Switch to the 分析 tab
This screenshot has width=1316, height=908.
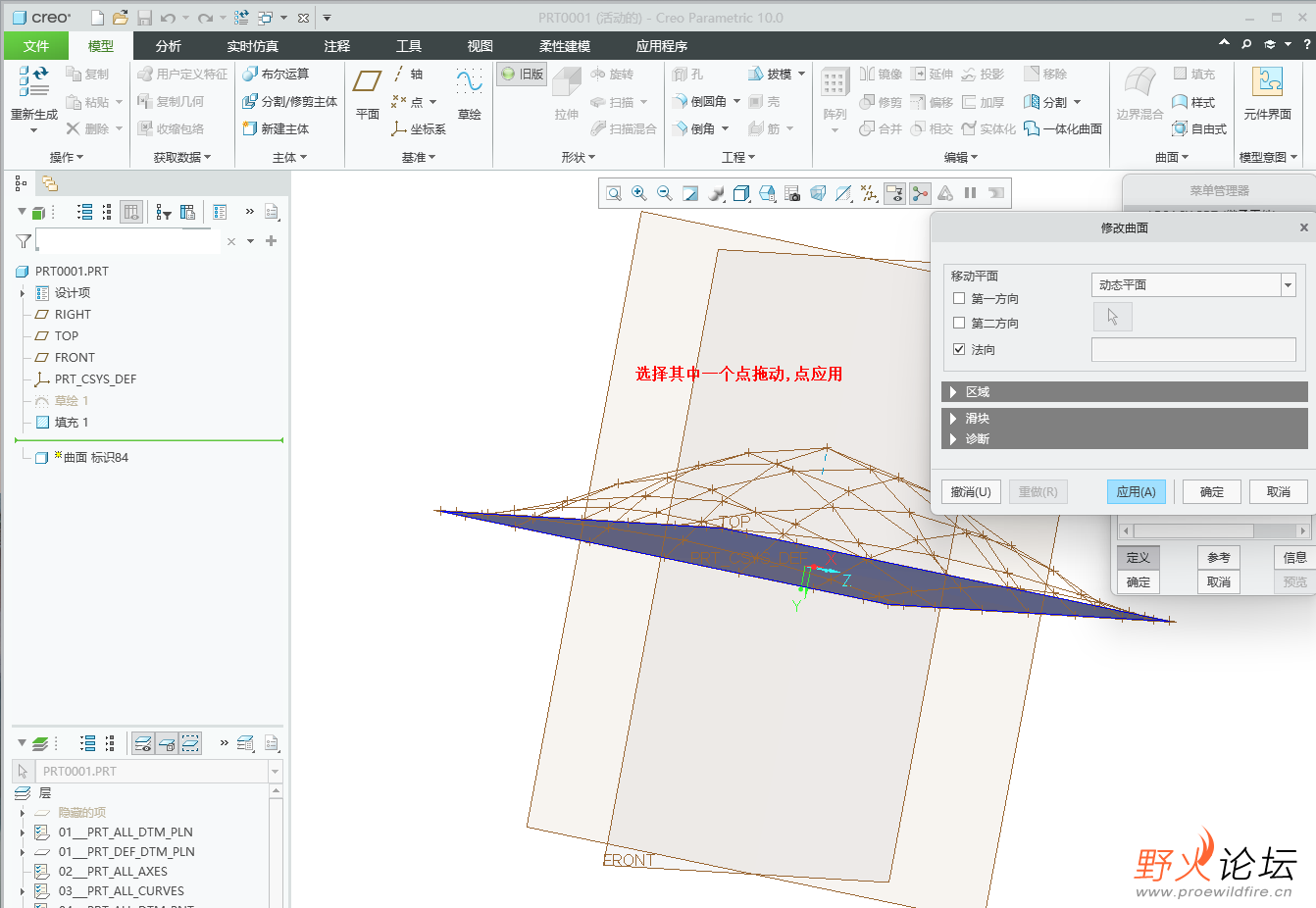coord(169,46)
